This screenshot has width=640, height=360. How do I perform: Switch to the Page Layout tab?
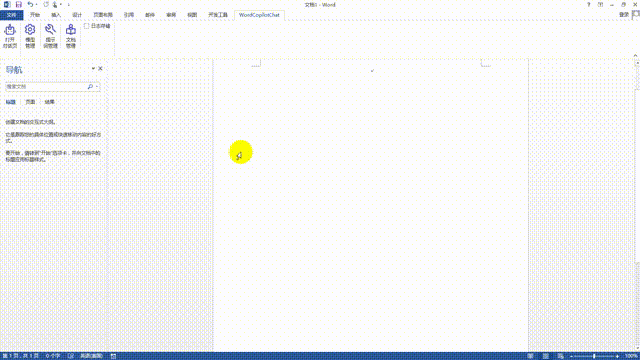[103, 15]
